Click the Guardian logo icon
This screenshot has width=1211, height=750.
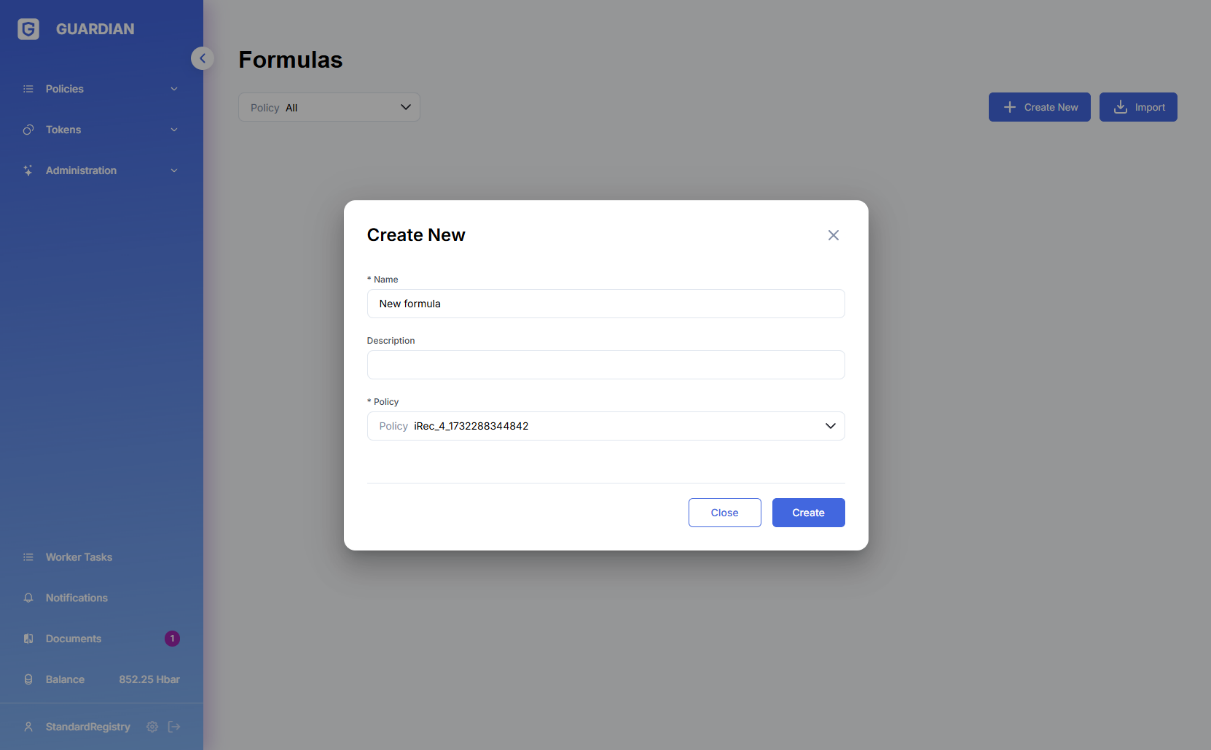[x=28, y=29]
